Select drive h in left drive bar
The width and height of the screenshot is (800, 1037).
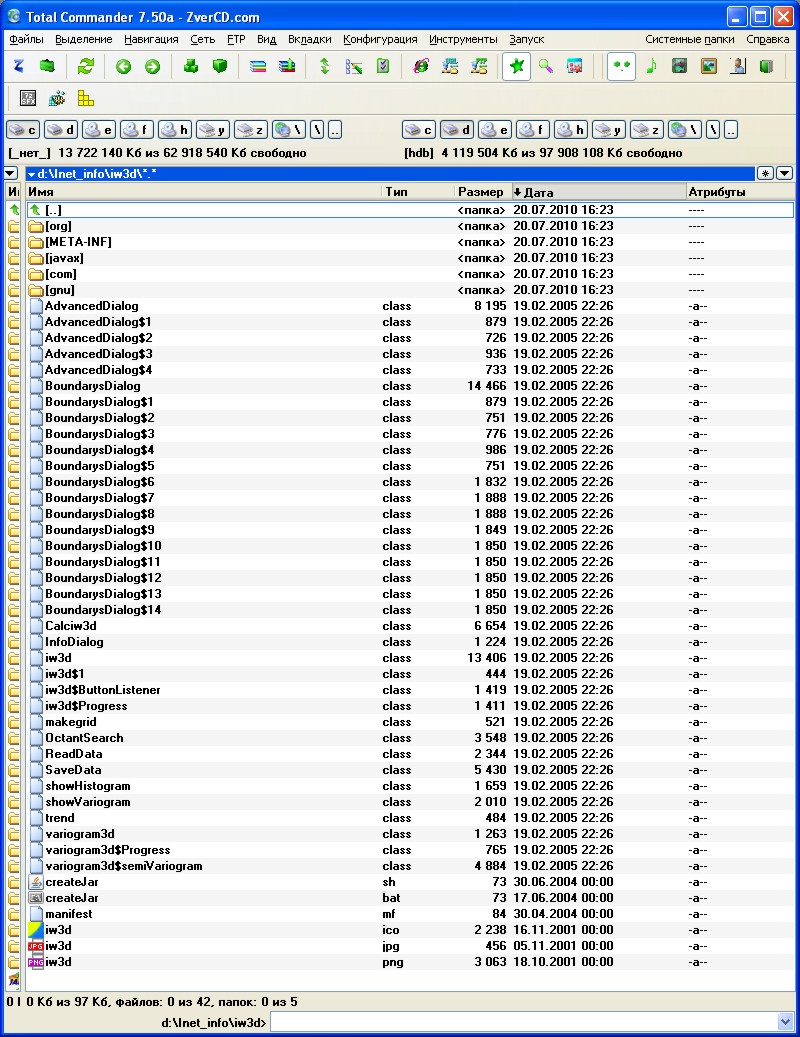tap(176, 130)
